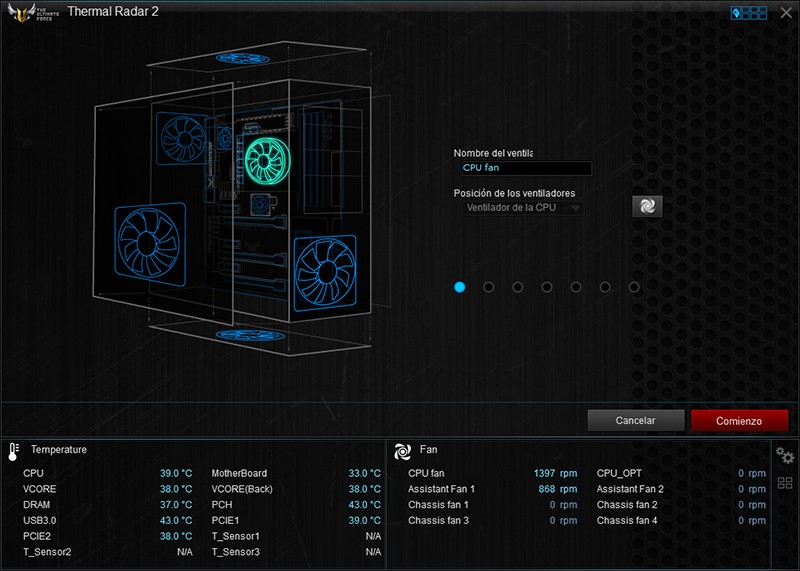This screenshot has width=800, height=571.
Task: Click the CPU fan name input field
Action: coord(527,168)
